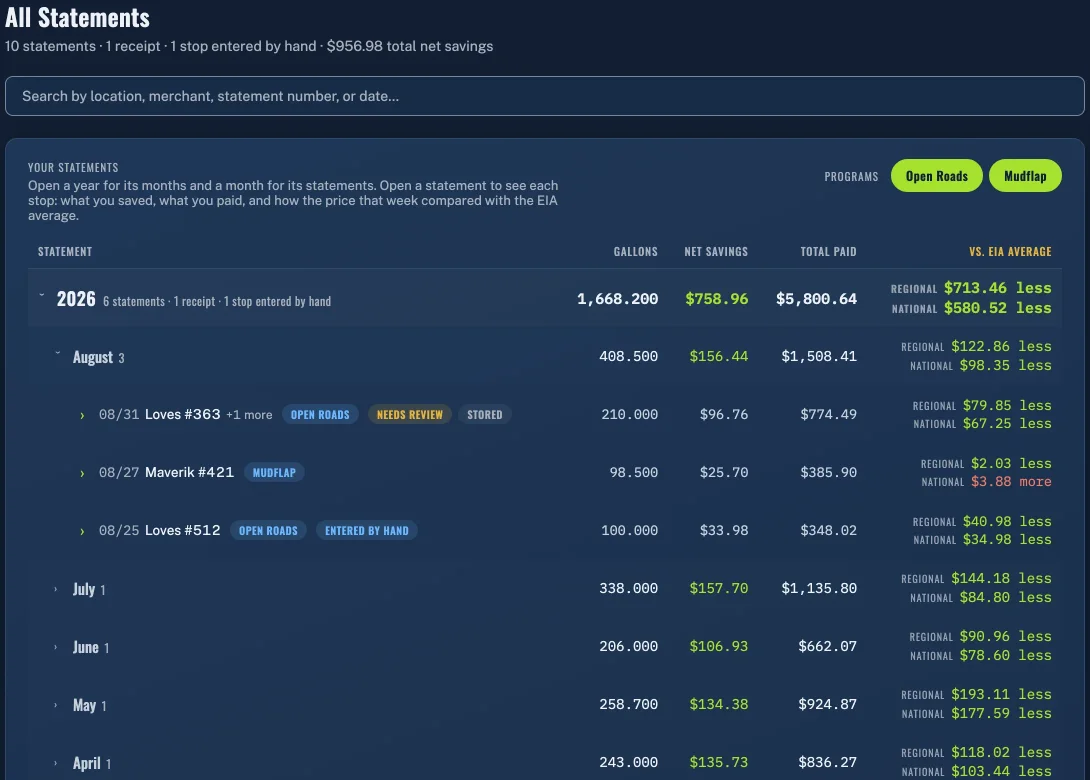Expand the May month chevron

click(x=56, y=705)
